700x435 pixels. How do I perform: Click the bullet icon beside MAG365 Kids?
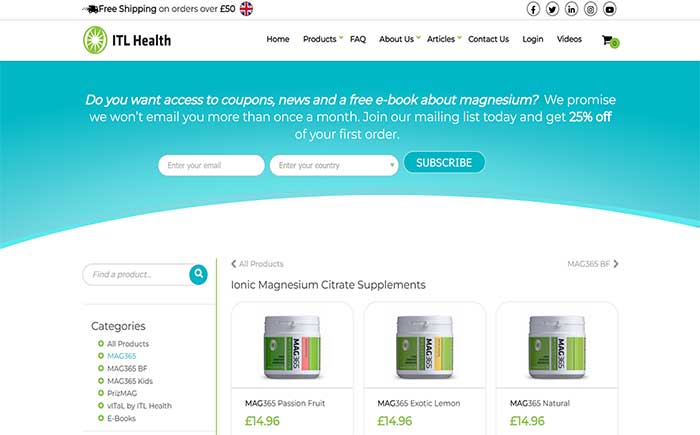point(101,381)
